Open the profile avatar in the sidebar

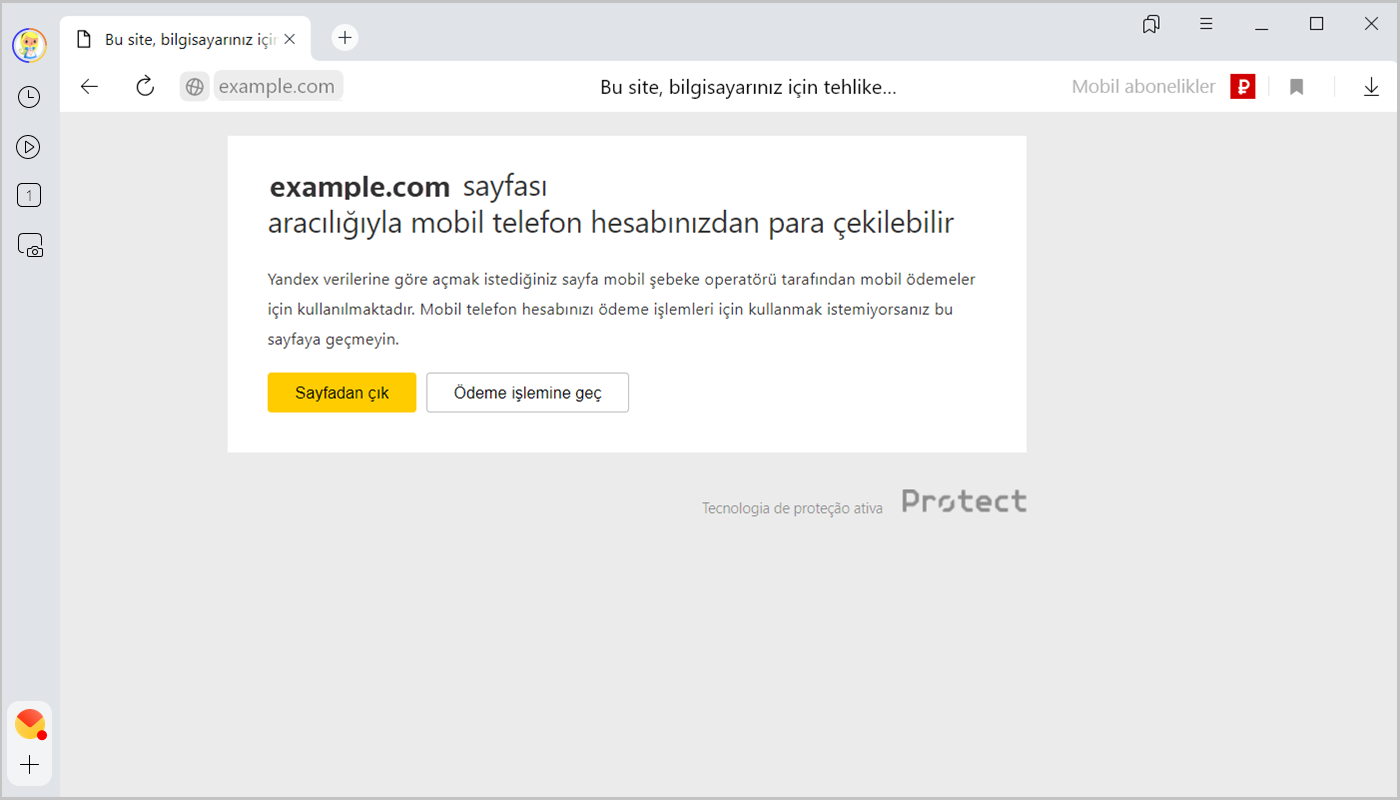[29, 45]
